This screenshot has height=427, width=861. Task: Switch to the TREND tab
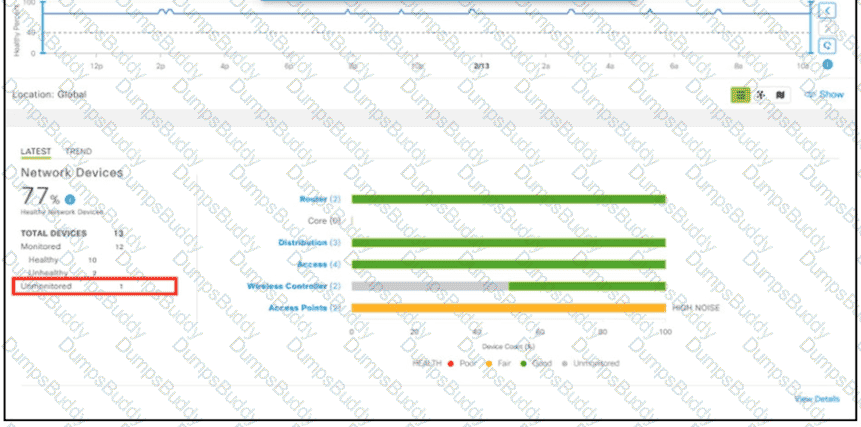(x=79, y=151)
